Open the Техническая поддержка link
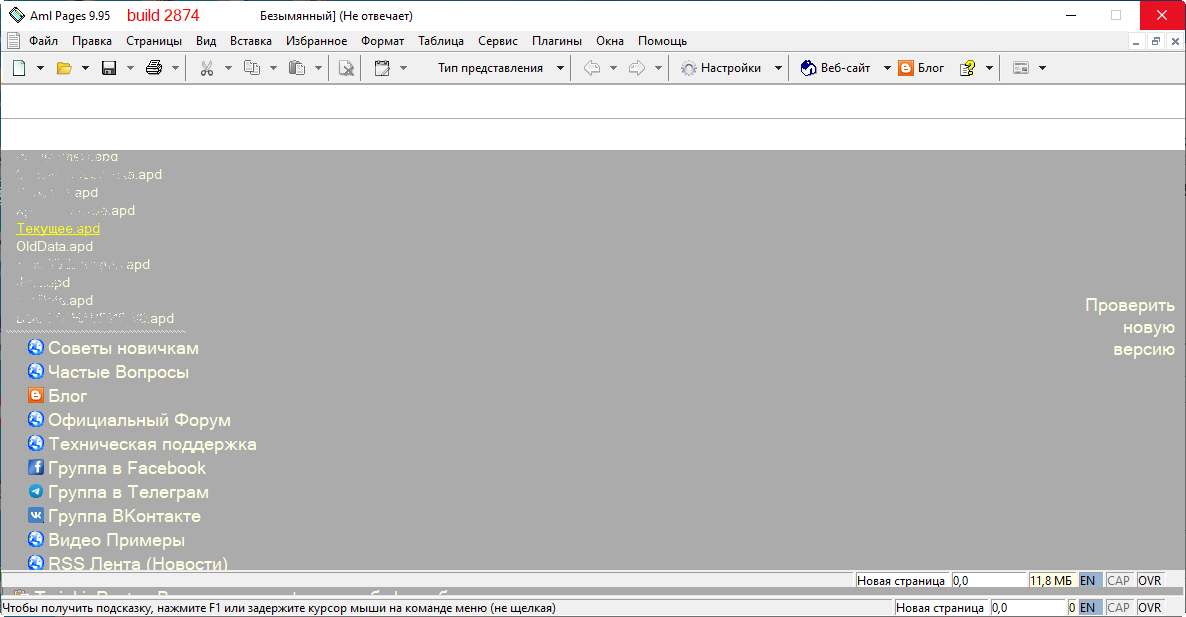Screen dimensions: 1186x617 coord(152,445)
